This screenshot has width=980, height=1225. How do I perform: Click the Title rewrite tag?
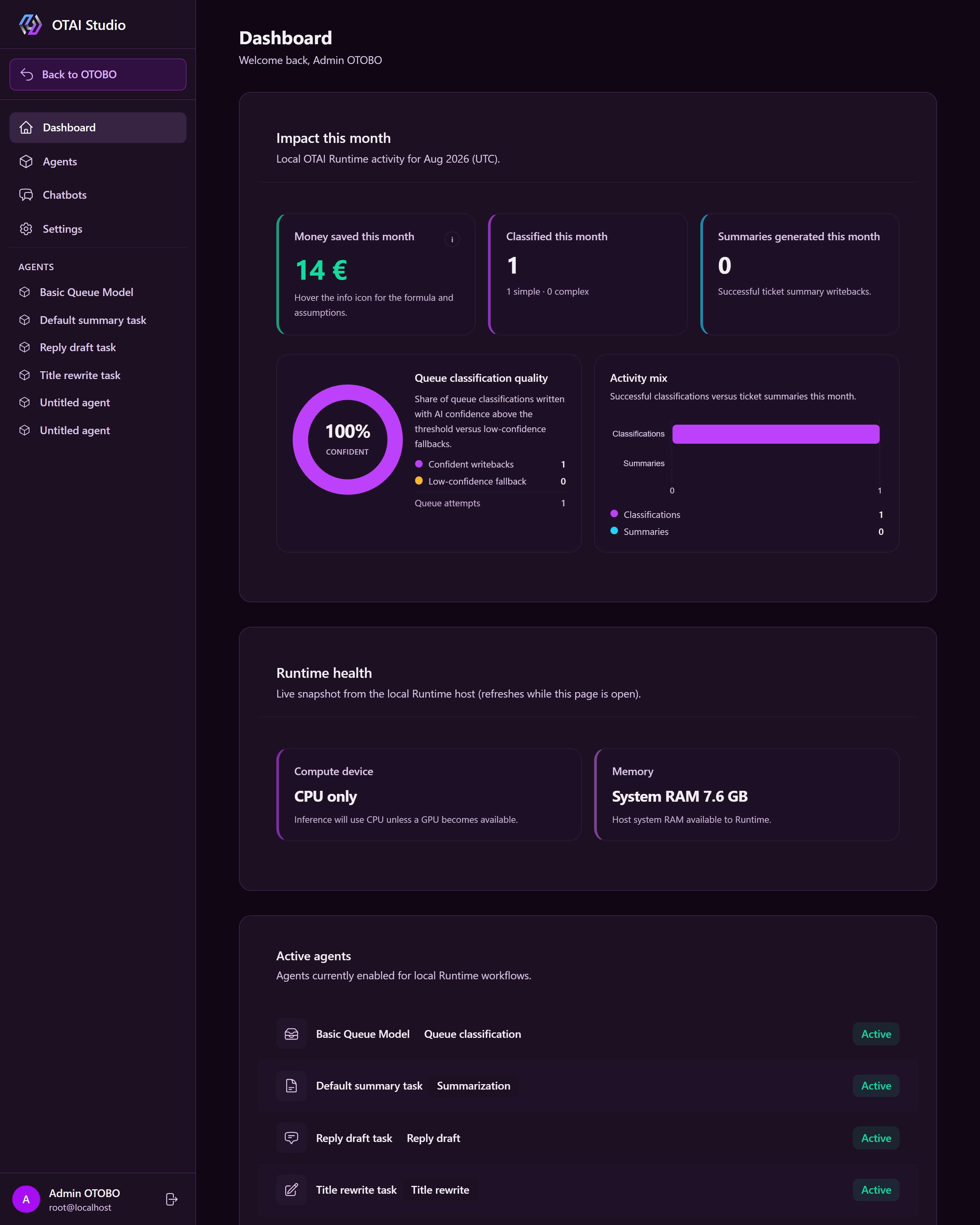point(440,1190)
